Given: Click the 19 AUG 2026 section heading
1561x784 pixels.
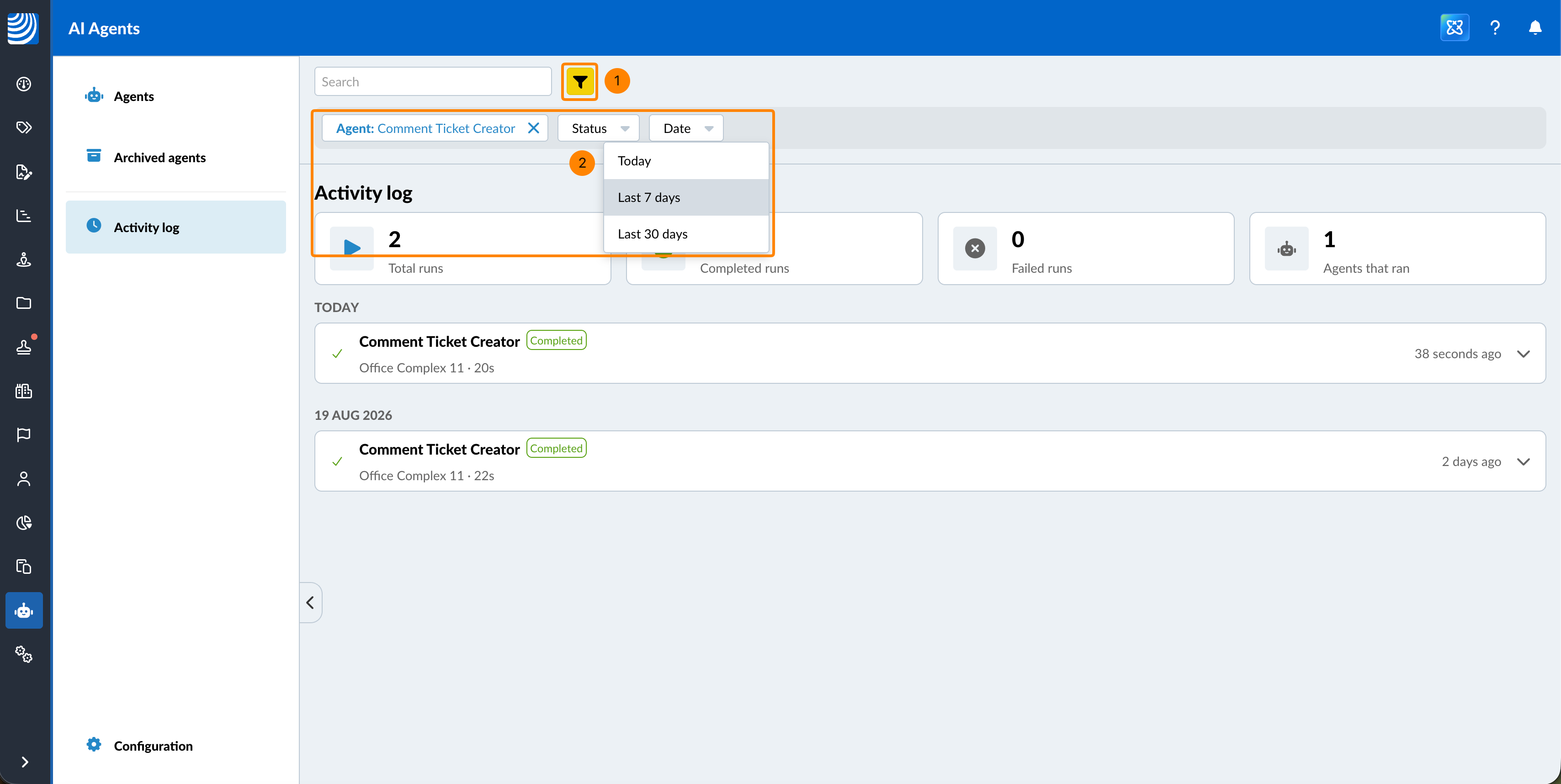Looking at the screenshot, I should (x=353, y=415).
